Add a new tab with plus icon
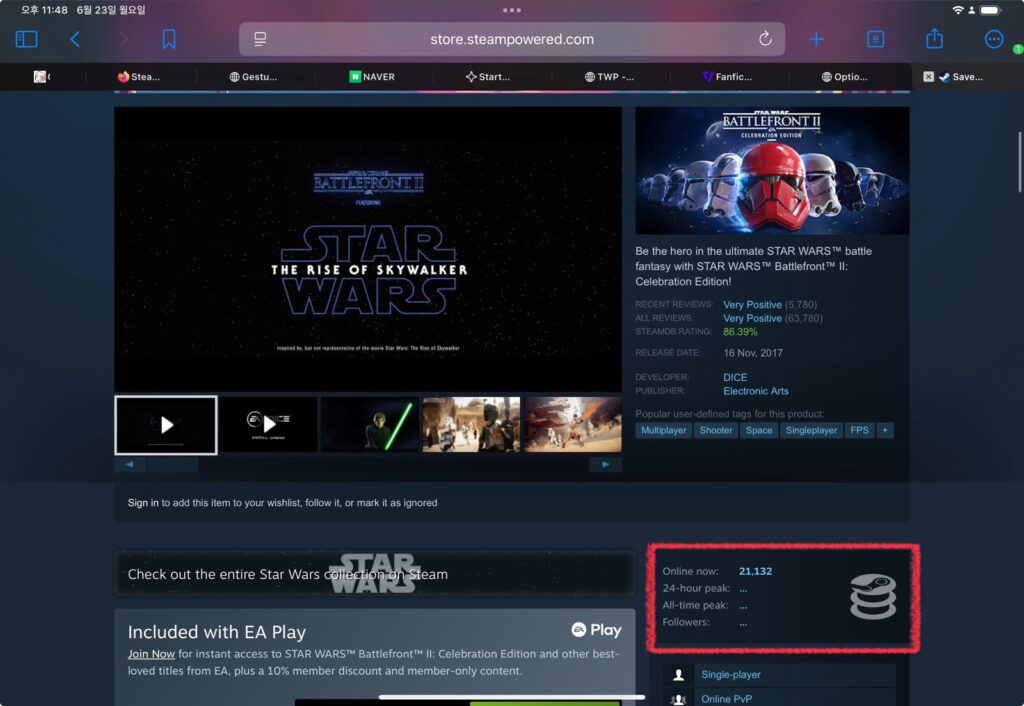Image resolution: width=1024 pixels, height=706 pixels. [816, 39]
